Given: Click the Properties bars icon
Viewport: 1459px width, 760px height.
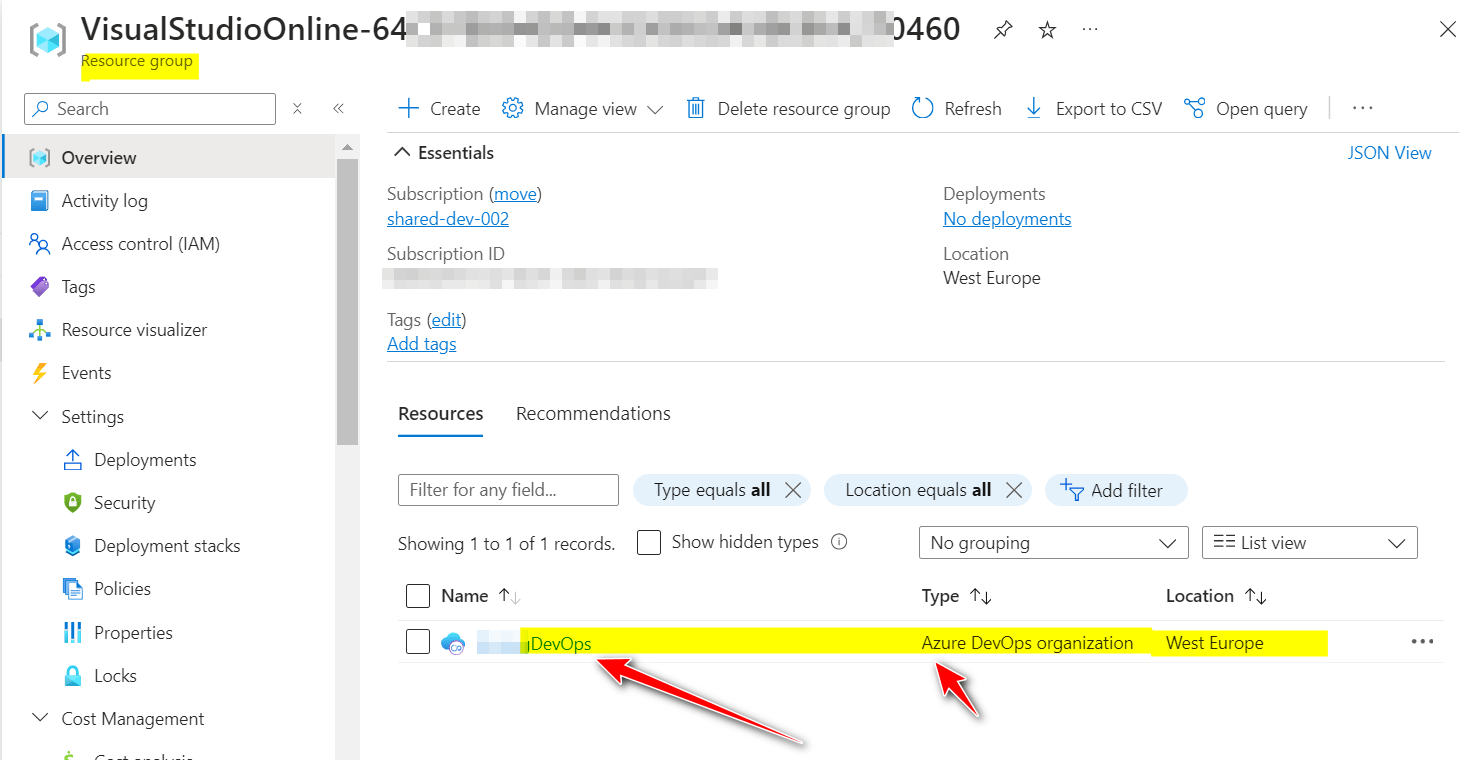Looking at the screenshot, I should point(72,632).
